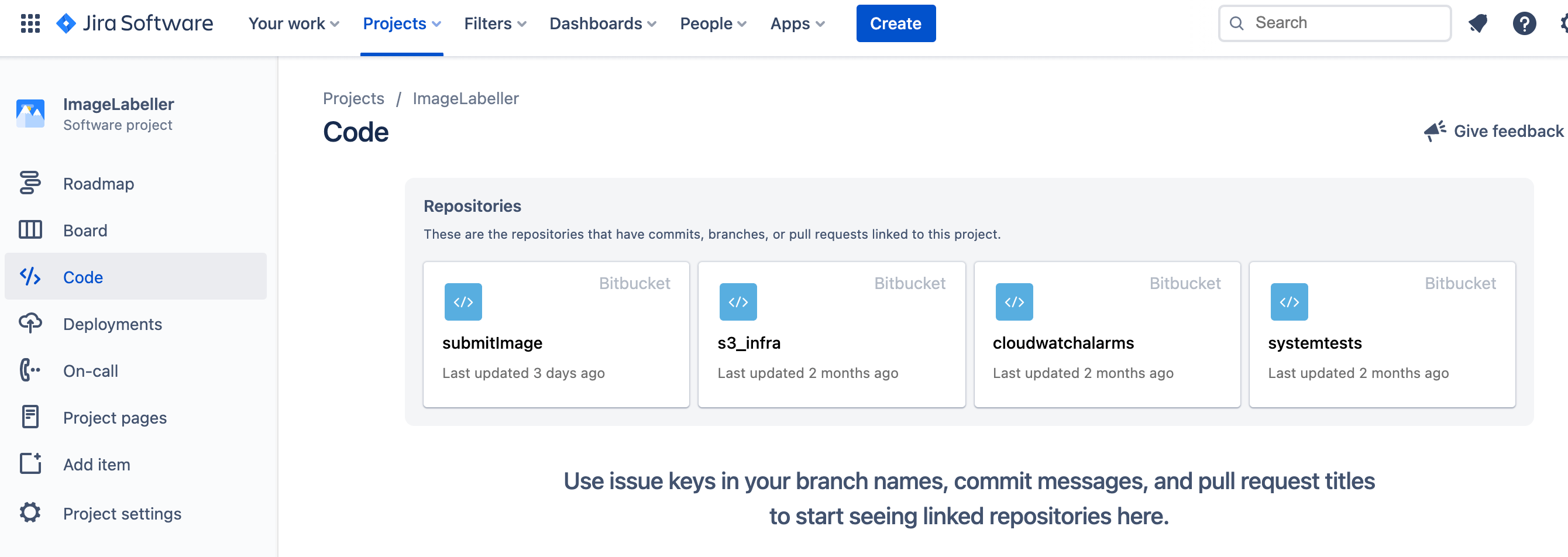Open the Filters menu
Image resolution: width=1568 pixels, height=557 pixels.
(494, 23)
